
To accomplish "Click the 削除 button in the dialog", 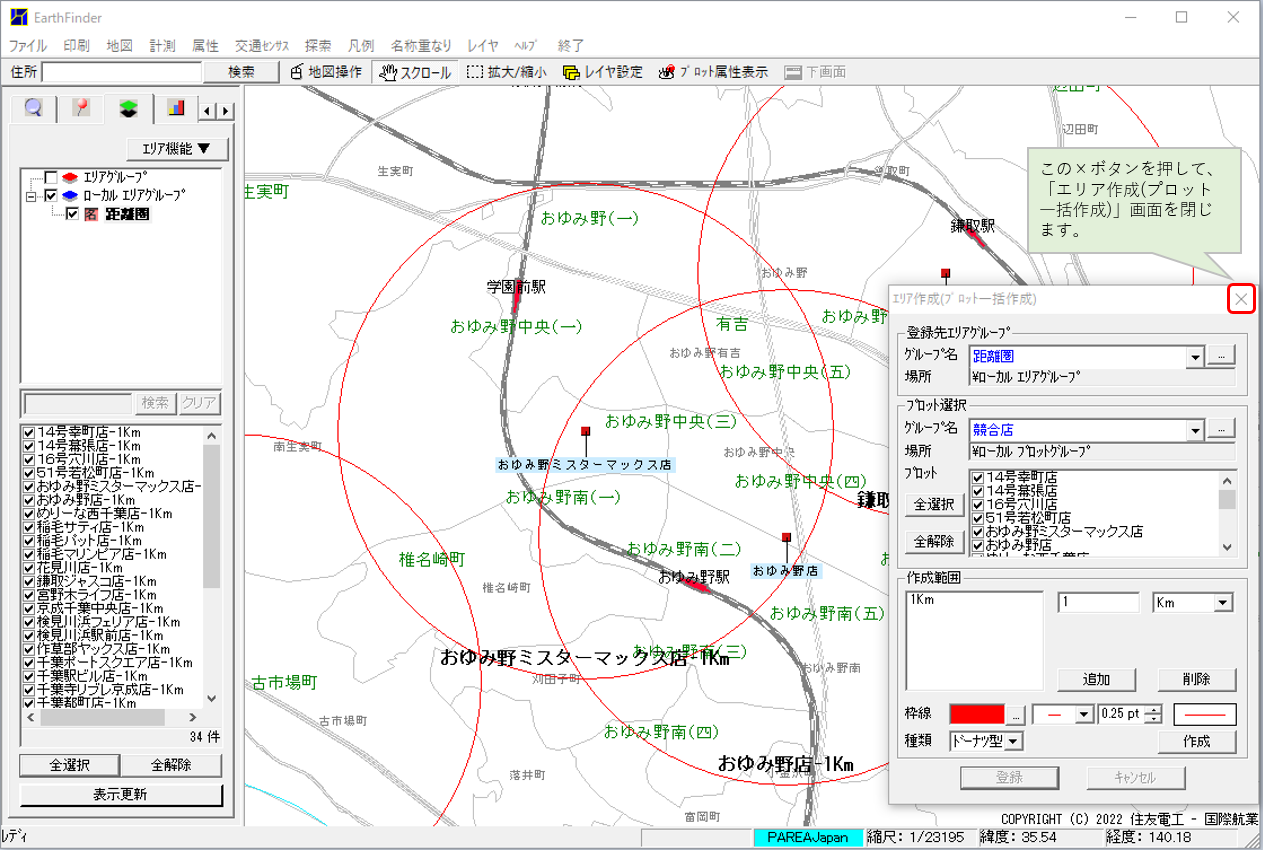I will [1197, 679].
